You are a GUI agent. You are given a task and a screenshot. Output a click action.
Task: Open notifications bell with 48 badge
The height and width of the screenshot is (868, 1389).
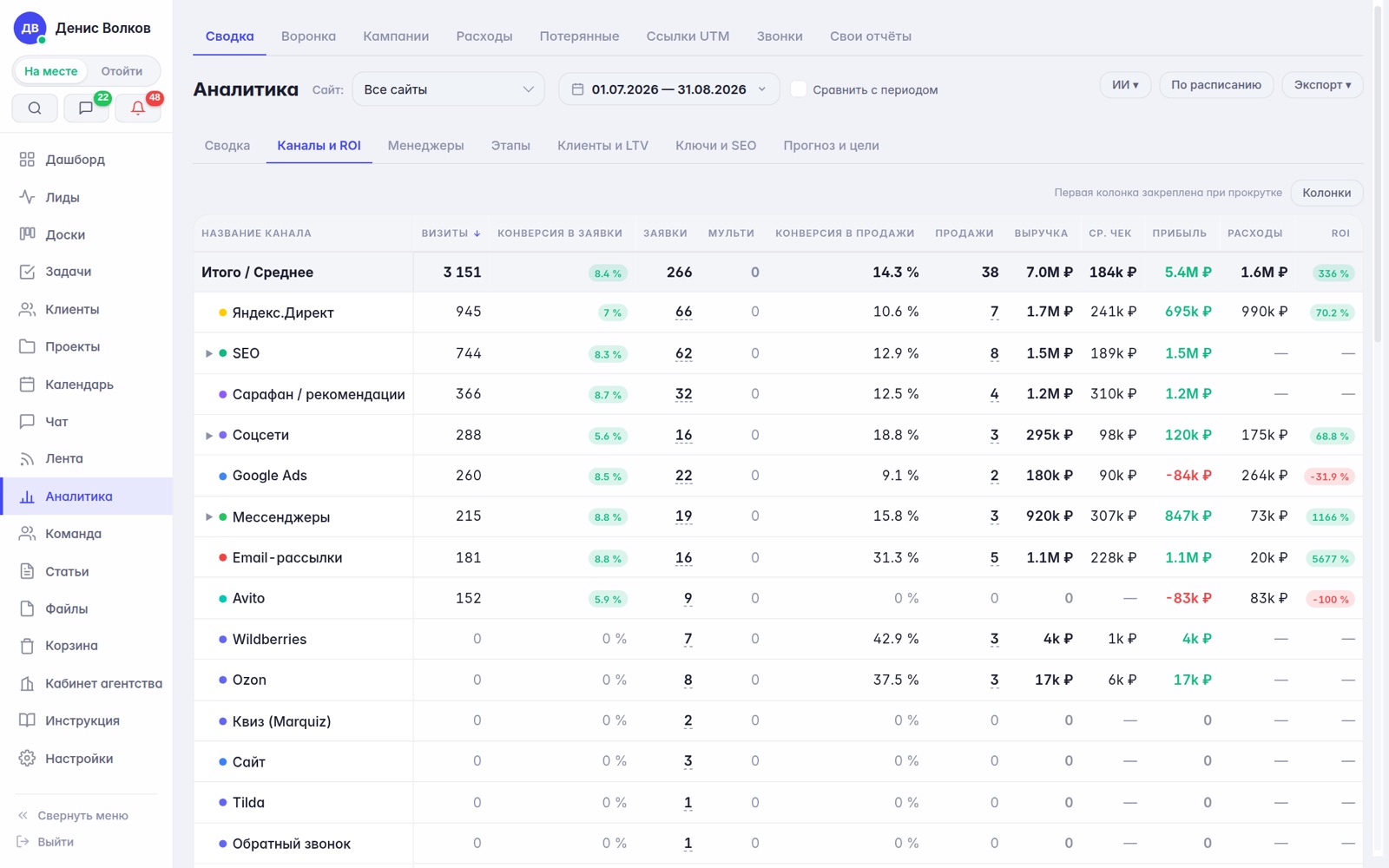(137, 108)
